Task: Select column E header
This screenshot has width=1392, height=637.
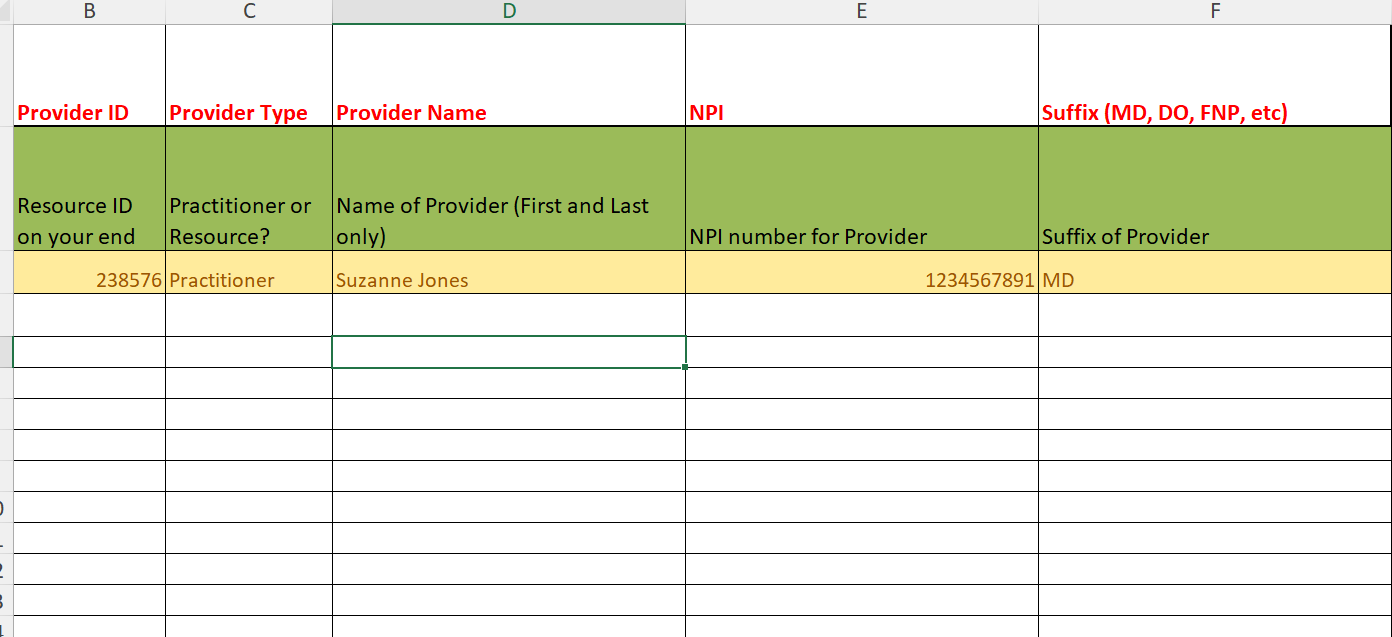Action: click(x=861, y=11)
